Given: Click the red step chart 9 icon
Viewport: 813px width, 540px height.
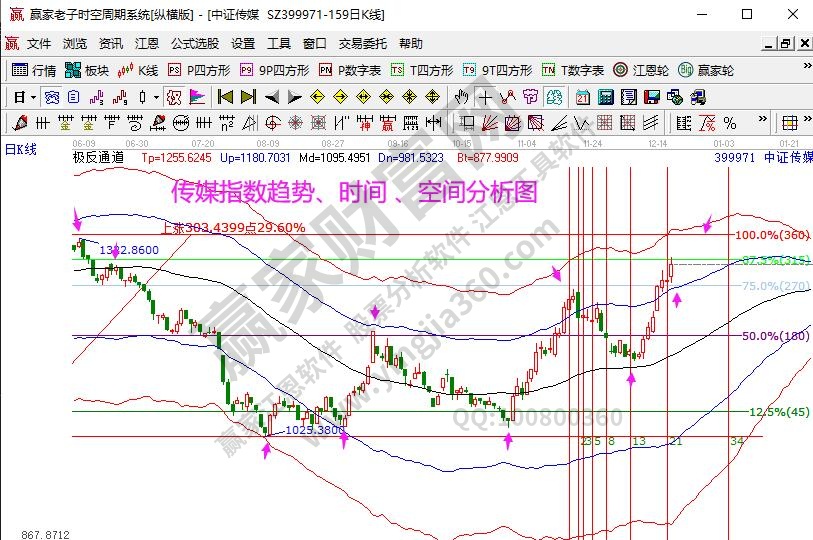Looking at the screenshot, I should pyautogui.click(x=120, y=97).
